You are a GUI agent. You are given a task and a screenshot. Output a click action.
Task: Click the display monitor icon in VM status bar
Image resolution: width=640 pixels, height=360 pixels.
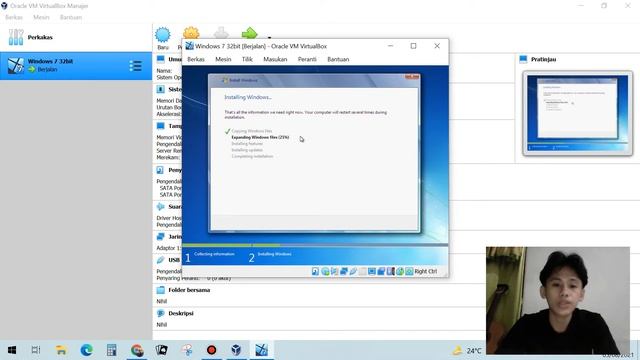(x=372, y=271)
